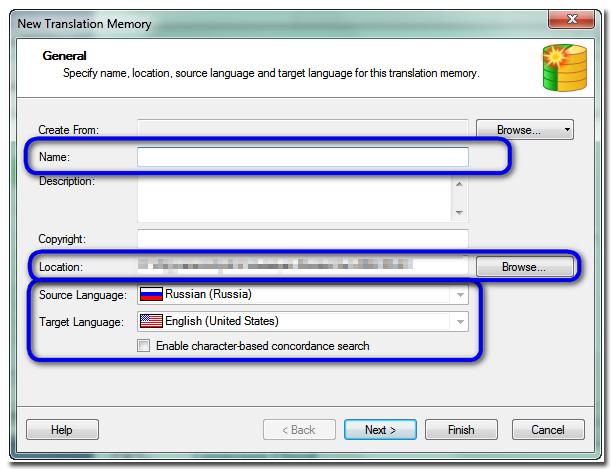Focus the Name text field
This screenshot has width=611, height=469.
302,157
